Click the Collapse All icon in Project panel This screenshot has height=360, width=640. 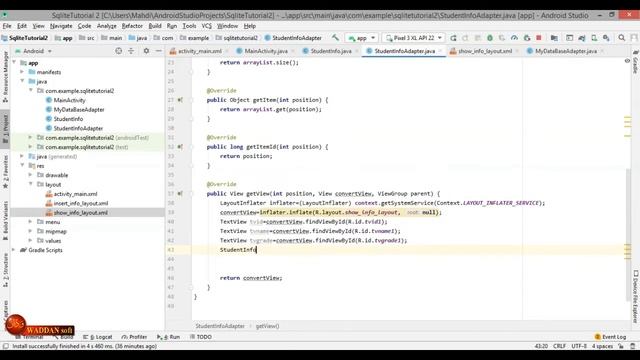click(131, 51)
